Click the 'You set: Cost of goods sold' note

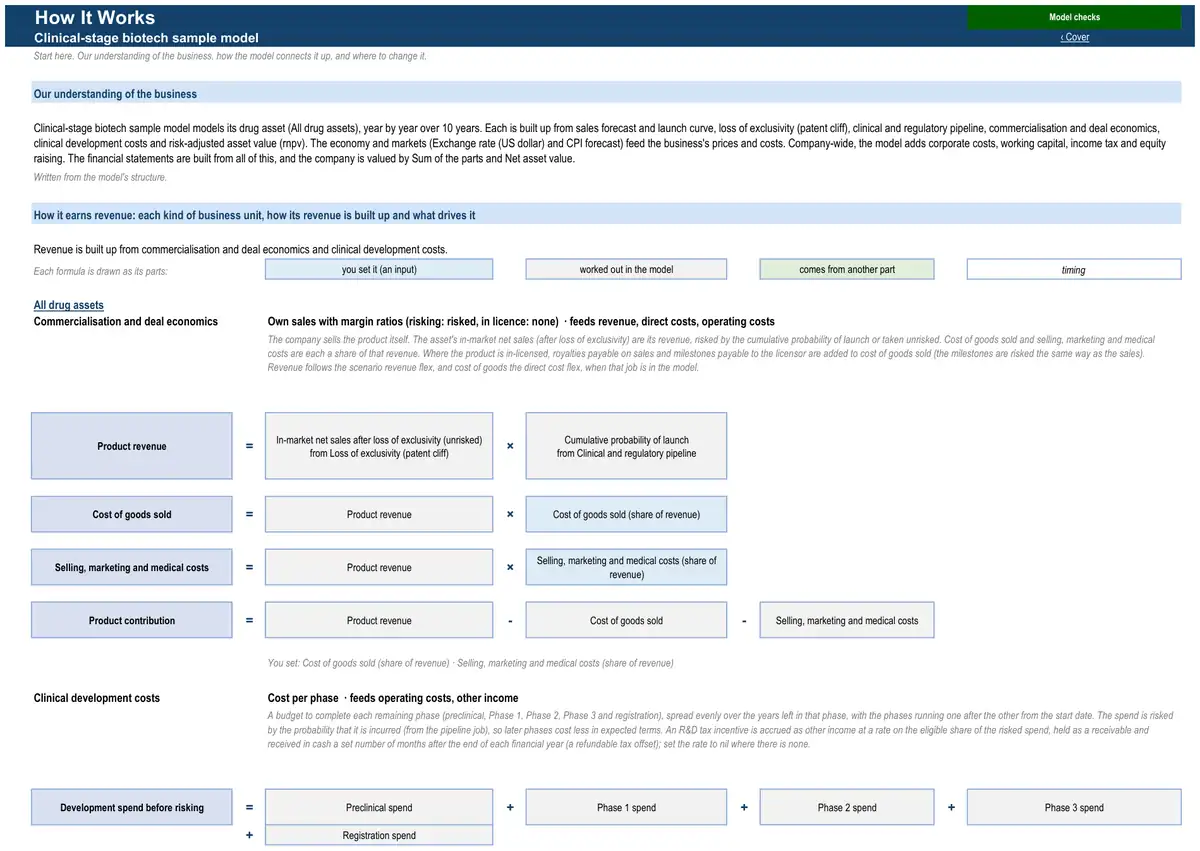[471, 663]
